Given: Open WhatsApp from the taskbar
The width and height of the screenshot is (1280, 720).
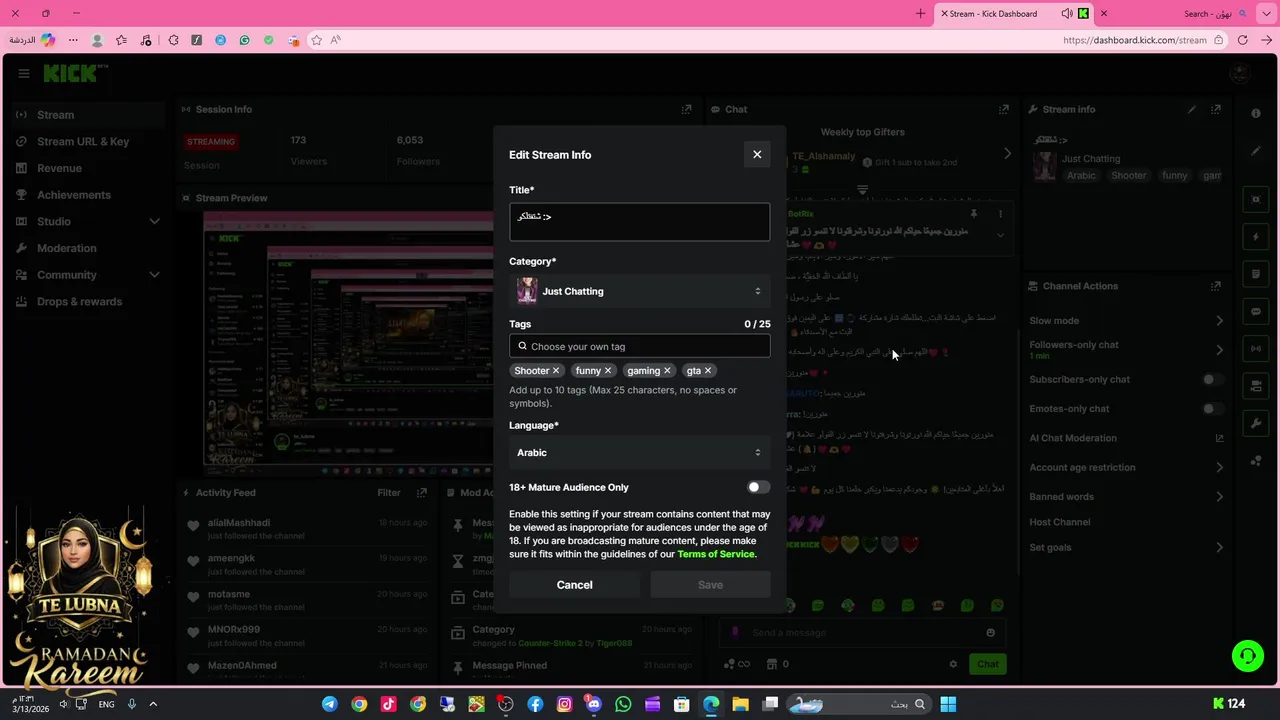Looking at the screenshot, I should click(x=623, y=704).
